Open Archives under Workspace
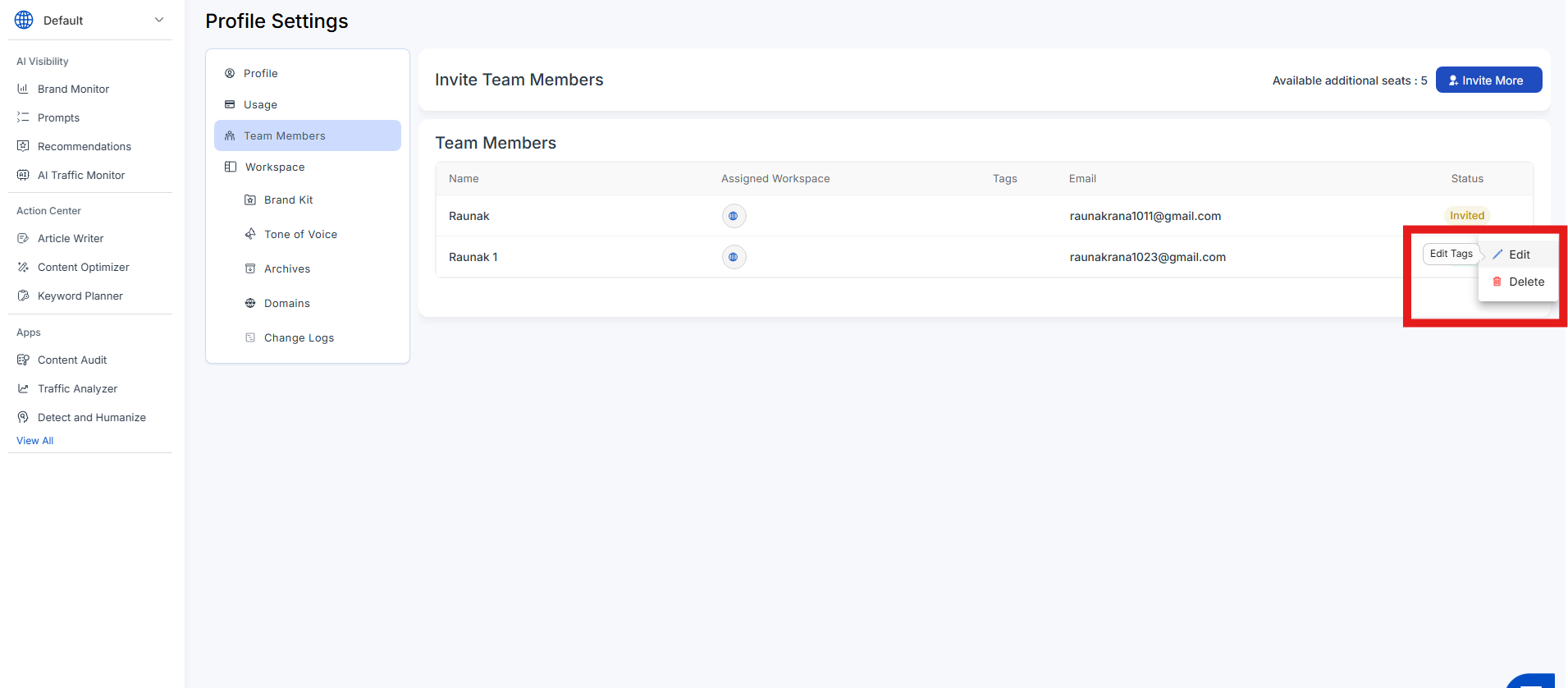1568x688 pixels. tap(287, 268)
